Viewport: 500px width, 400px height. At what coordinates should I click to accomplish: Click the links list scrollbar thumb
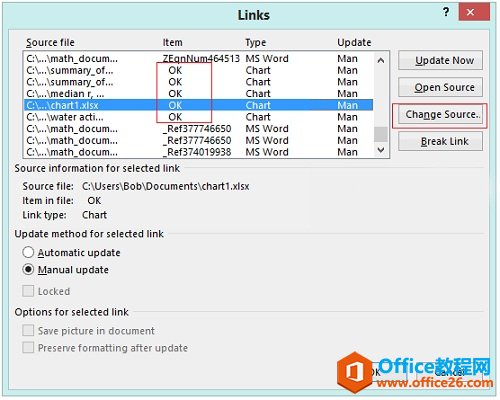pos(381,134)
